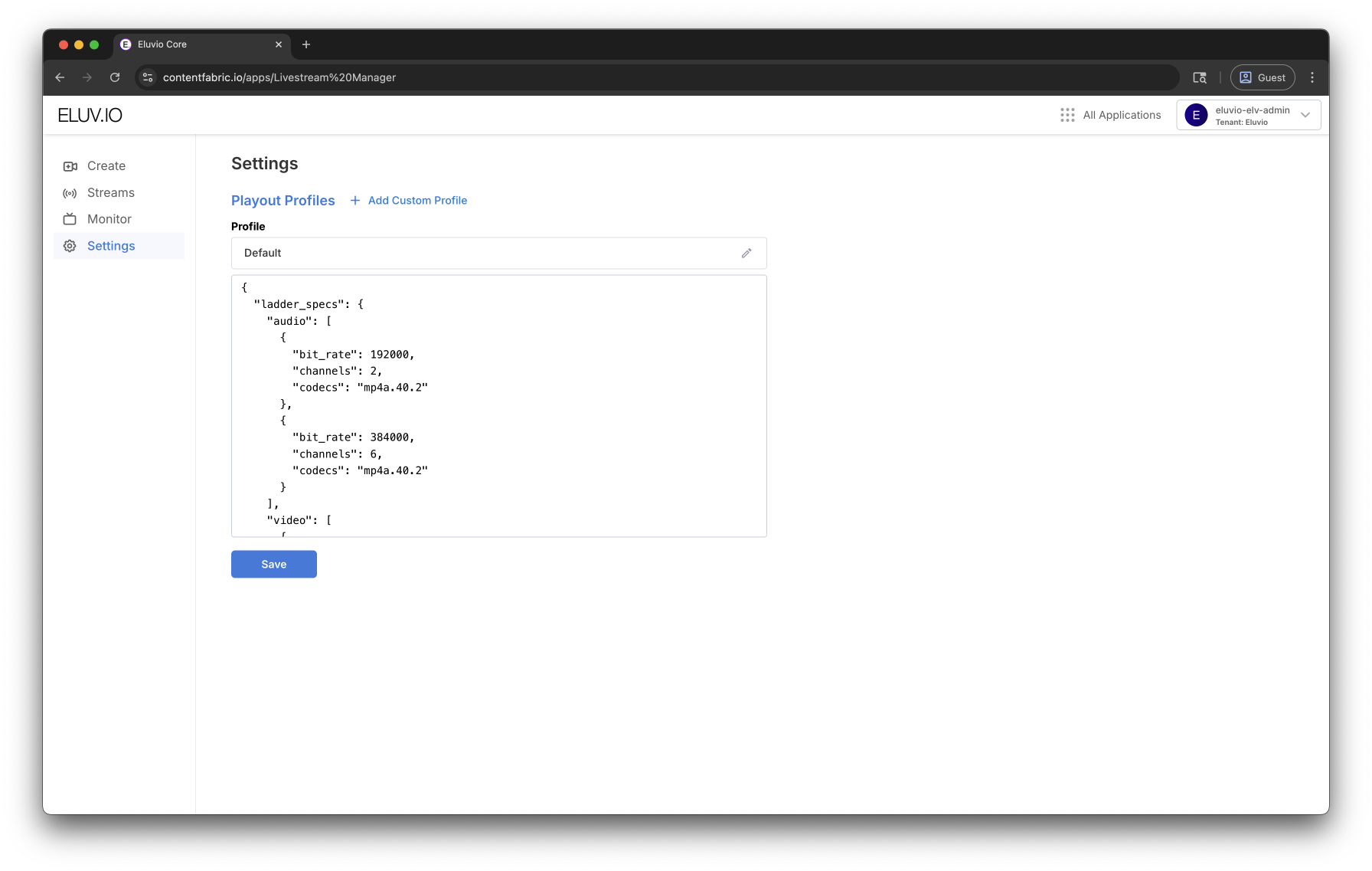
Task: Go to the Streams page
Action: point(111,193)
